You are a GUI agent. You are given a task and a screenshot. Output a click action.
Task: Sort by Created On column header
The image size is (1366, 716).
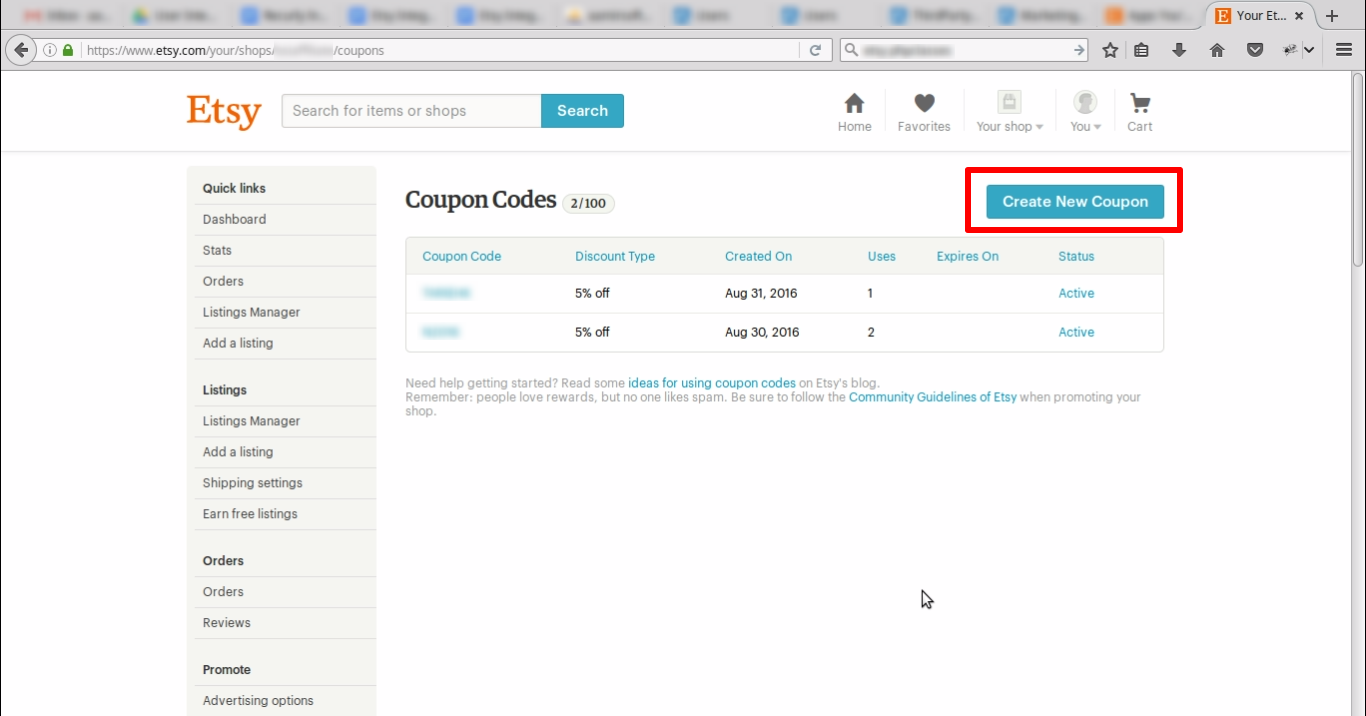click(758, 256)
